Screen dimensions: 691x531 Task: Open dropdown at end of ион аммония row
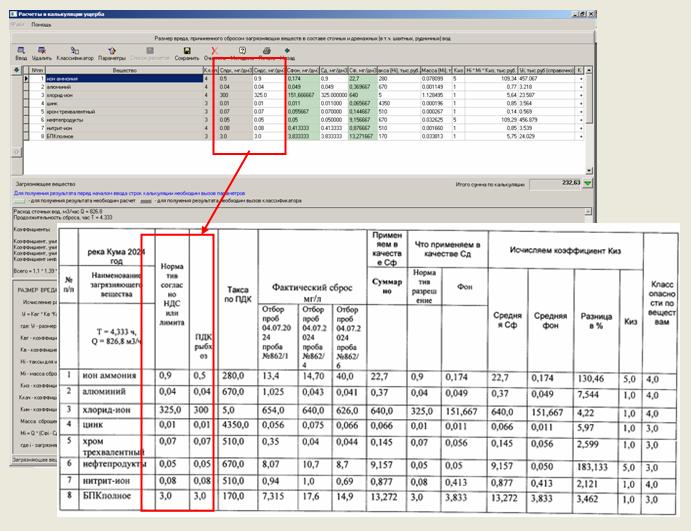[581, 78]
